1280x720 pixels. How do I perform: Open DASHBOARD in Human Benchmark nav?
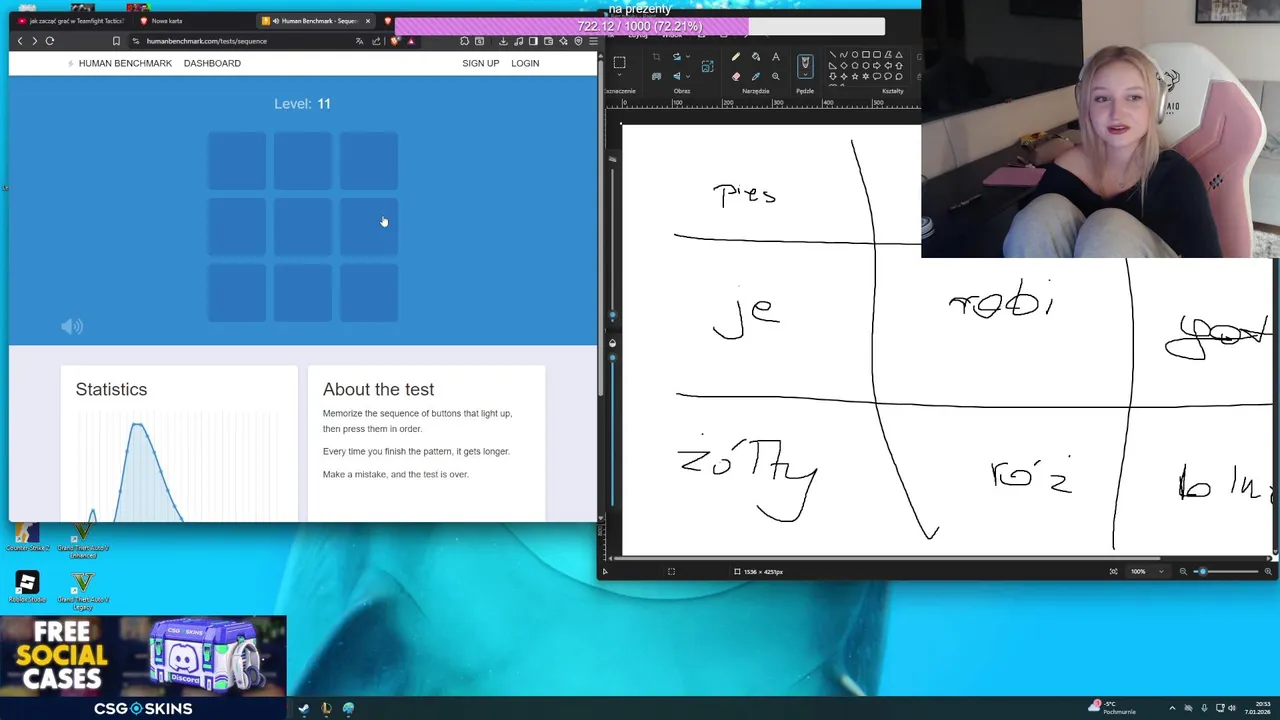[x=212, y=63]
